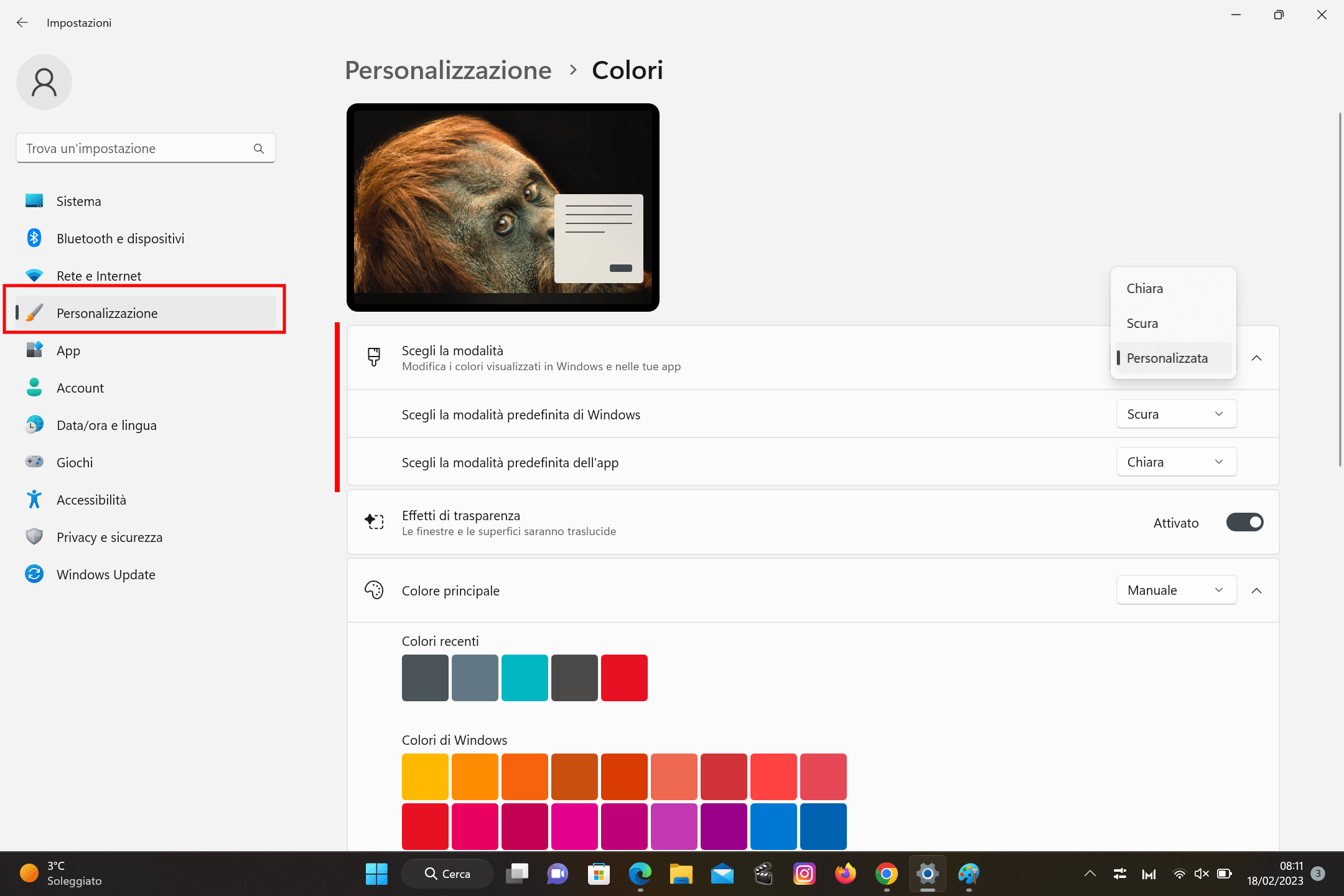Open Windows Update settings
The height and width of the screenshot is (896, 1344).
point(106,574)
